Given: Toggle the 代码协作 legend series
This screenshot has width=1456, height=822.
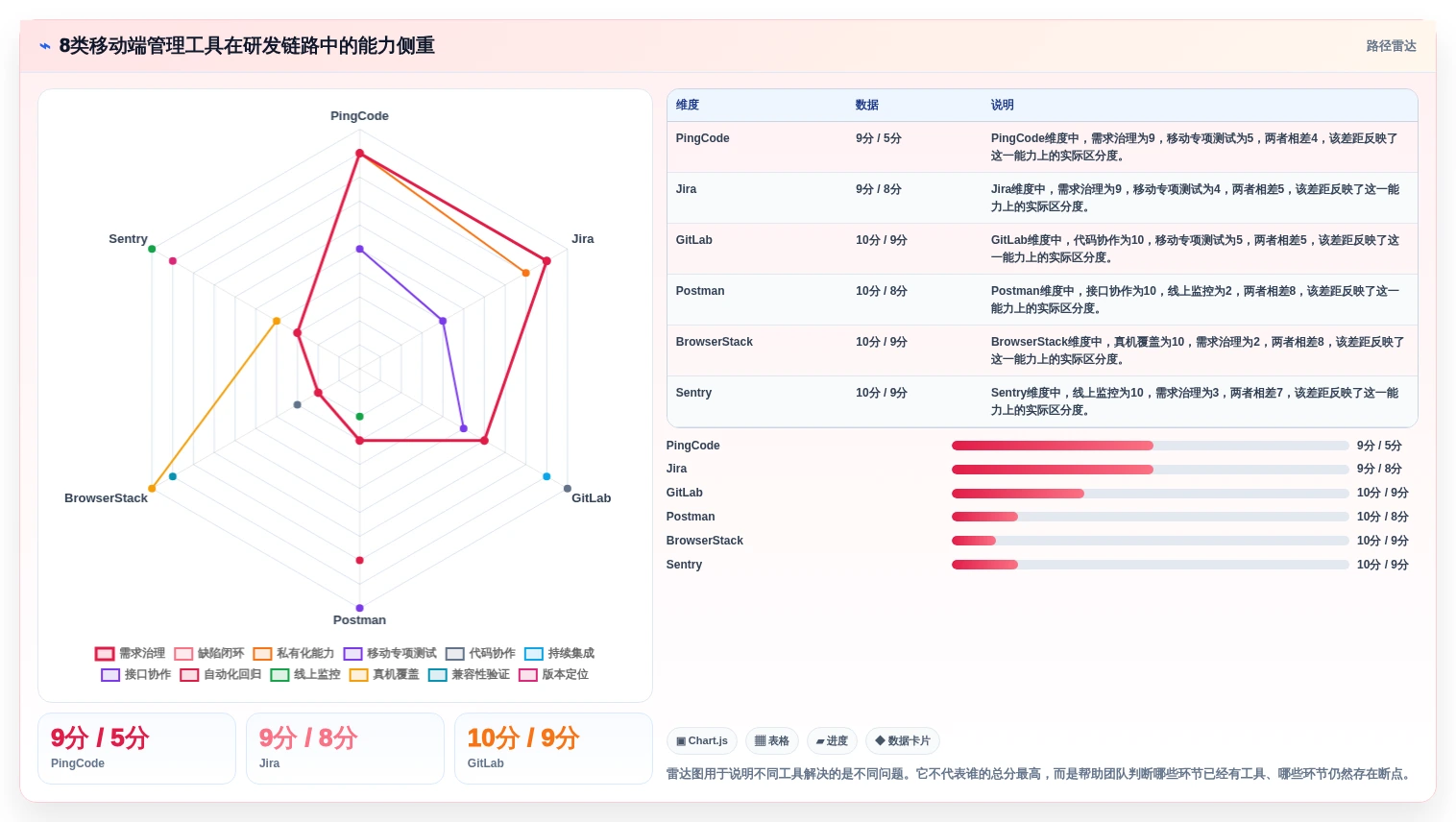Looking at the screenshot, I should (x=480, y=653).
